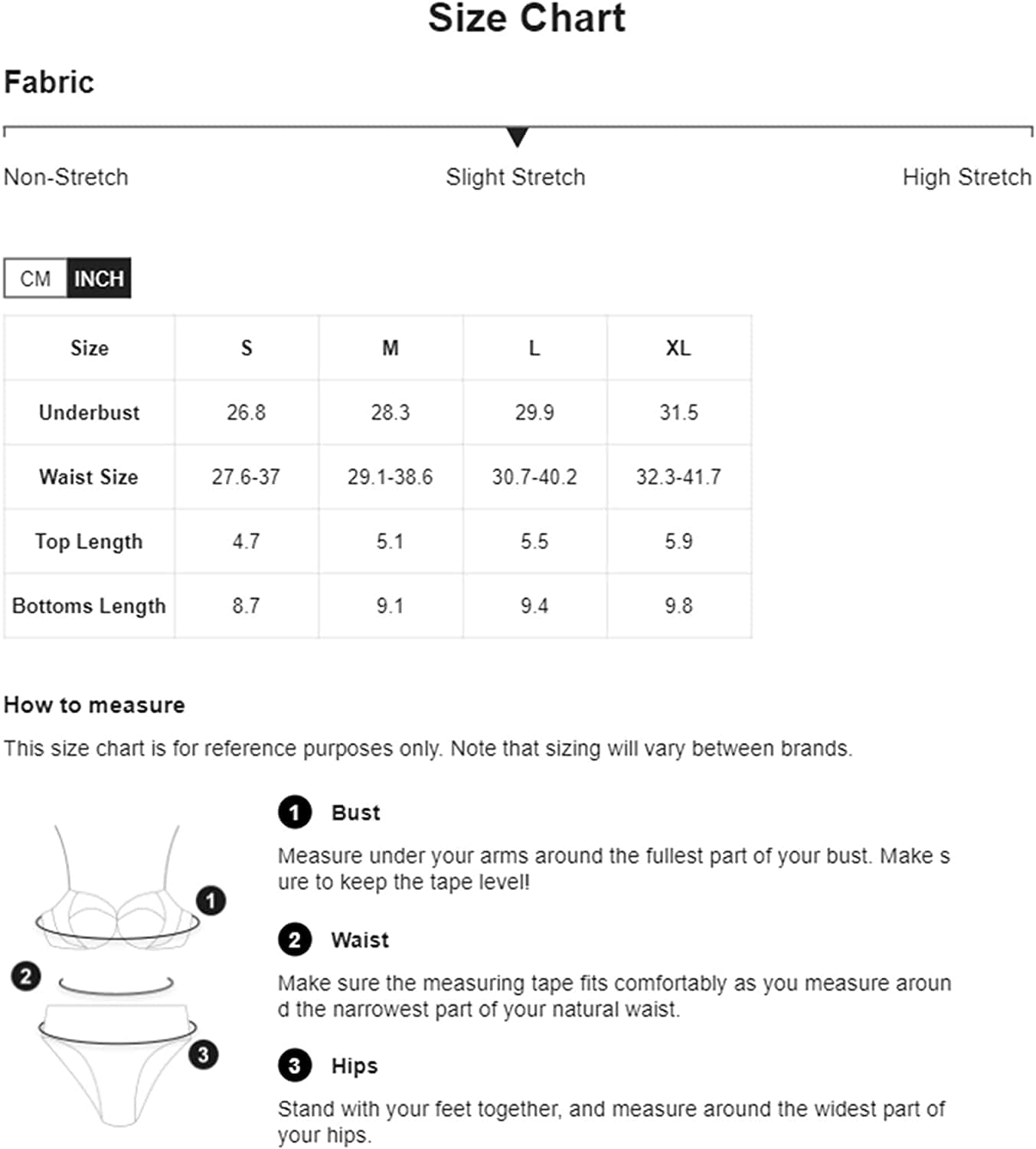Click marker 3 on the bikini diagram
Screen dimensions: 1036x1149
[x=203, y=1055]
